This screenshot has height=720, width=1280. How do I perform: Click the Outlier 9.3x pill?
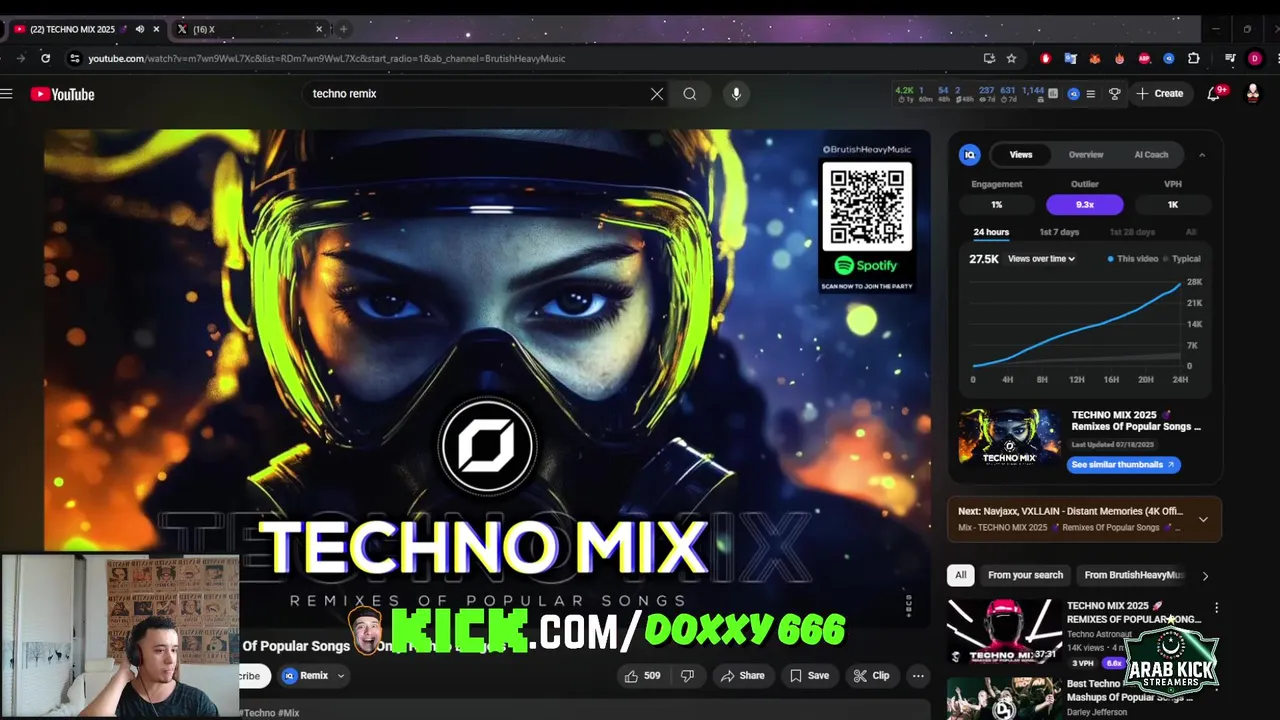[1085, 204]
